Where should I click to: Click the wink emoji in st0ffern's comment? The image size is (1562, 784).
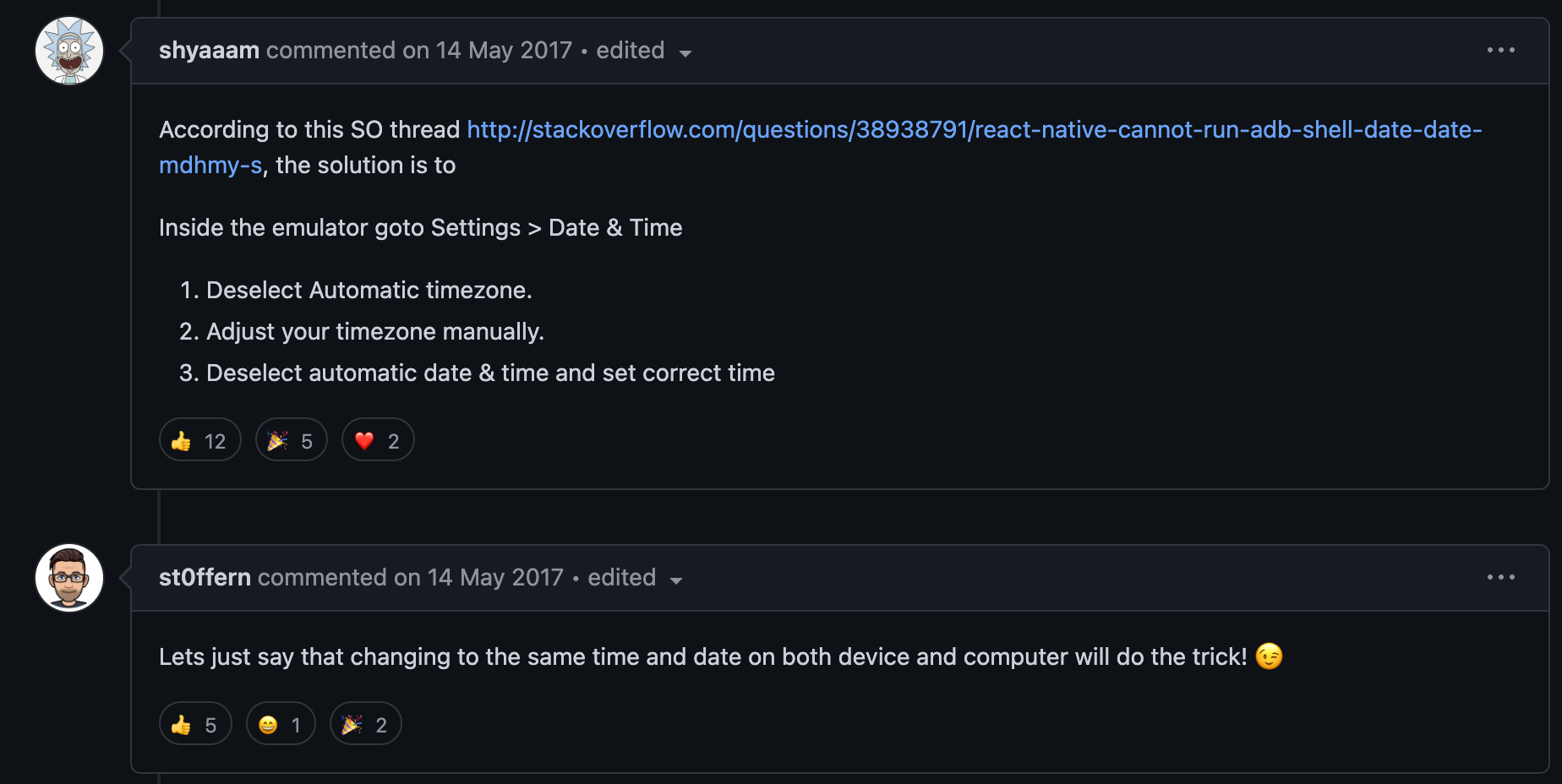[x=1269, y=656]
